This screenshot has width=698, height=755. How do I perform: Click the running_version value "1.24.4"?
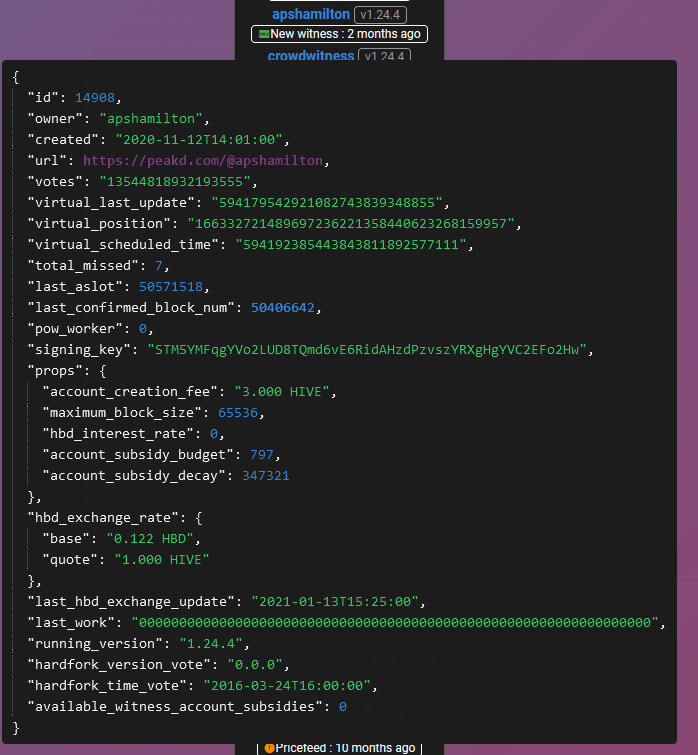coord(211,644)
